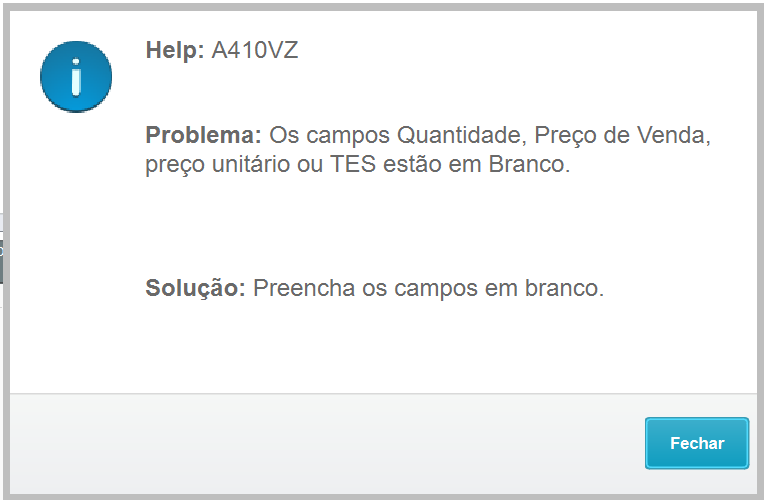Click the Os campos words after Problema:
This screenshot has width=764, height=500.
tap(329, 135)
